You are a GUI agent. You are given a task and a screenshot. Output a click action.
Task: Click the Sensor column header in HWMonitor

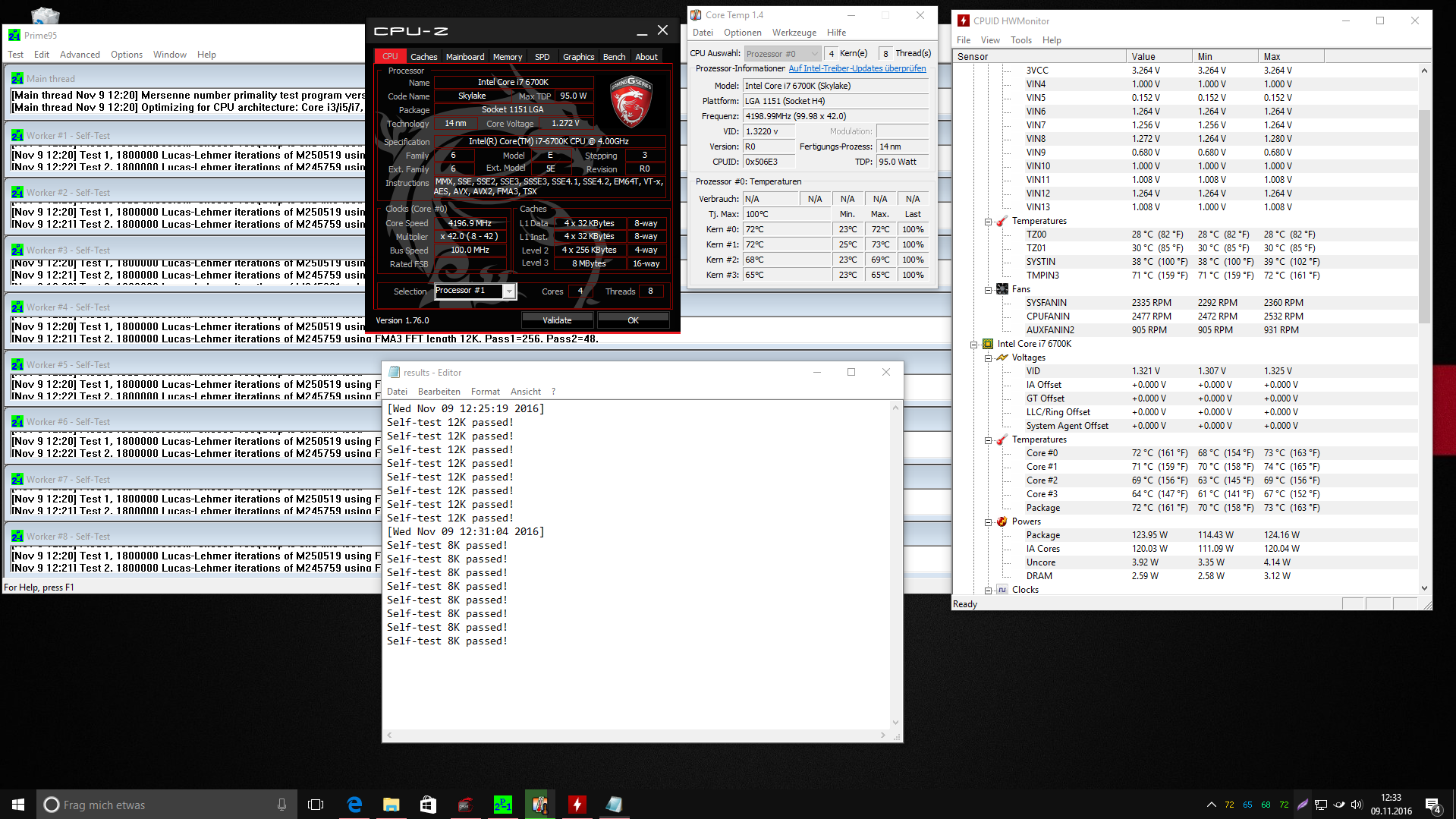1039,57
